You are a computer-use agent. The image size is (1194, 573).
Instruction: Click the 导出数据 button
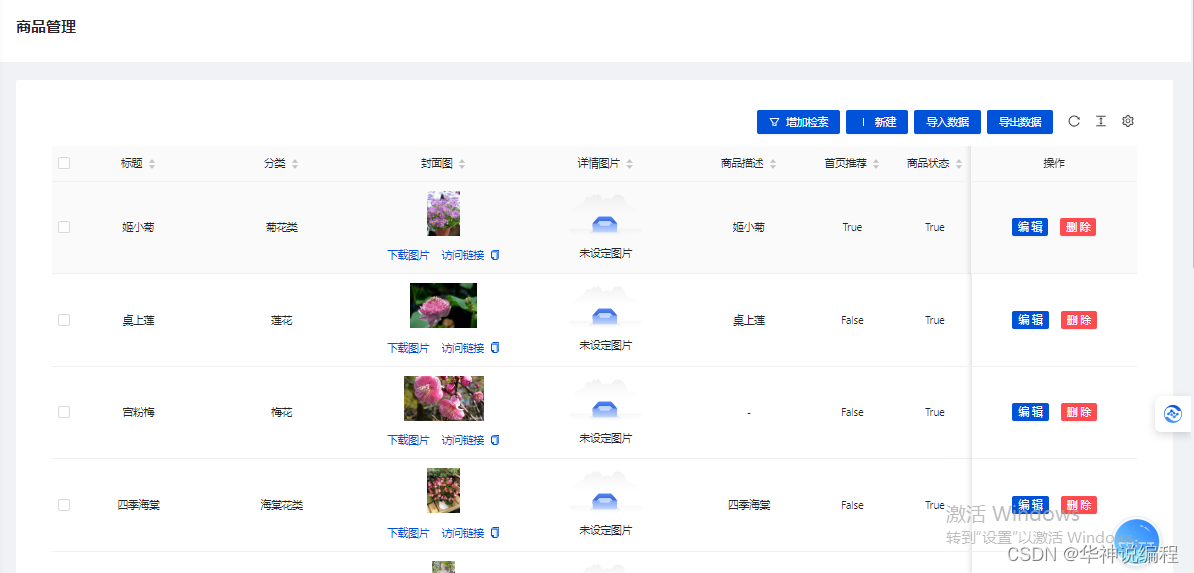[x=1020, y=122]
